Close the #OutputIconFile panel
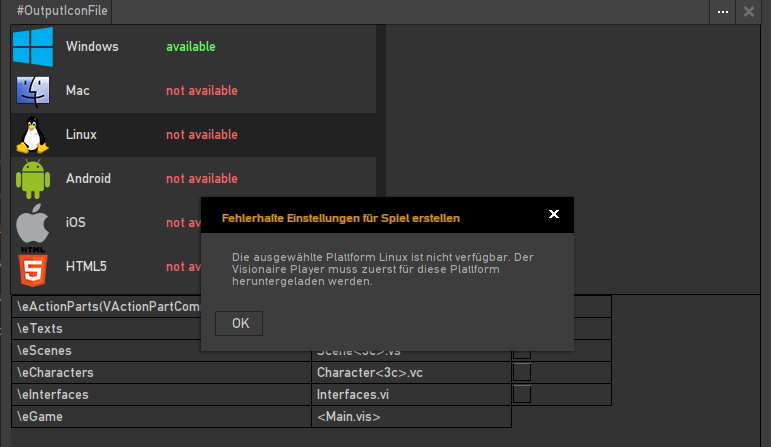The height and width of the screenshot is (447, 771). (749, 12)
